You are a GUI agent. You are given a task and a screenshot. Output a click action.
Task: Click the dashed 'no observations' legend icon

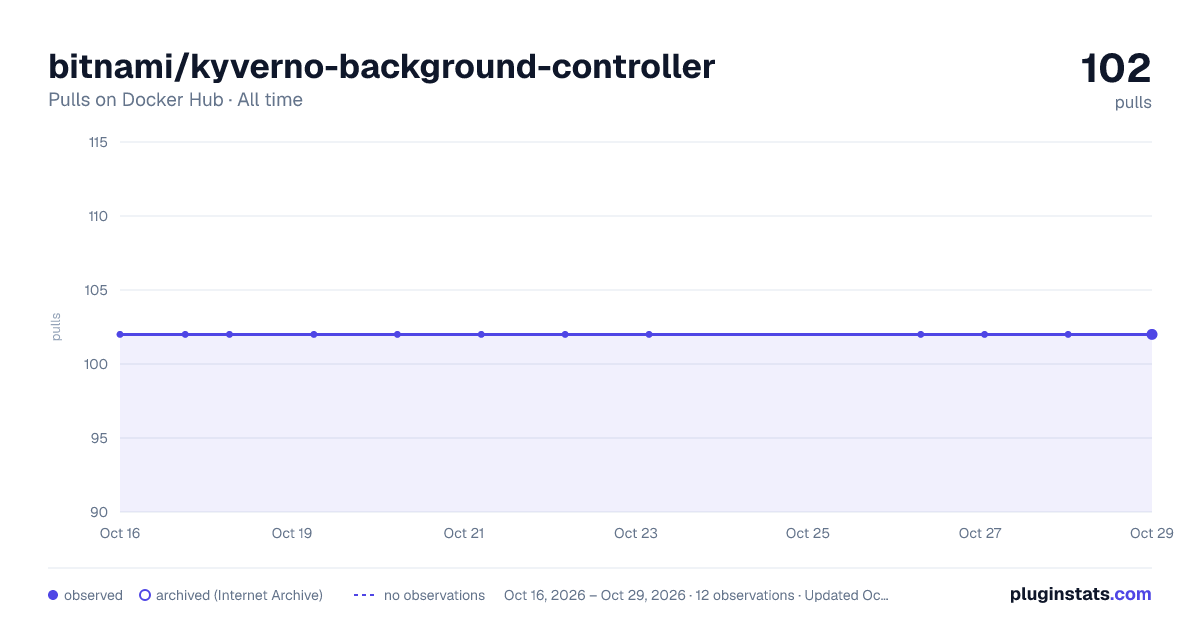pyautogui.click(x=364, y=595)
